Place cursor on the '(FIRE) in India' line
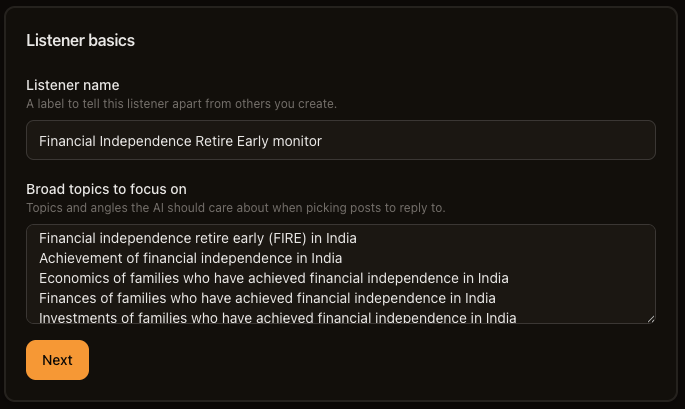The image size is (685, 409). pos(198,239)
